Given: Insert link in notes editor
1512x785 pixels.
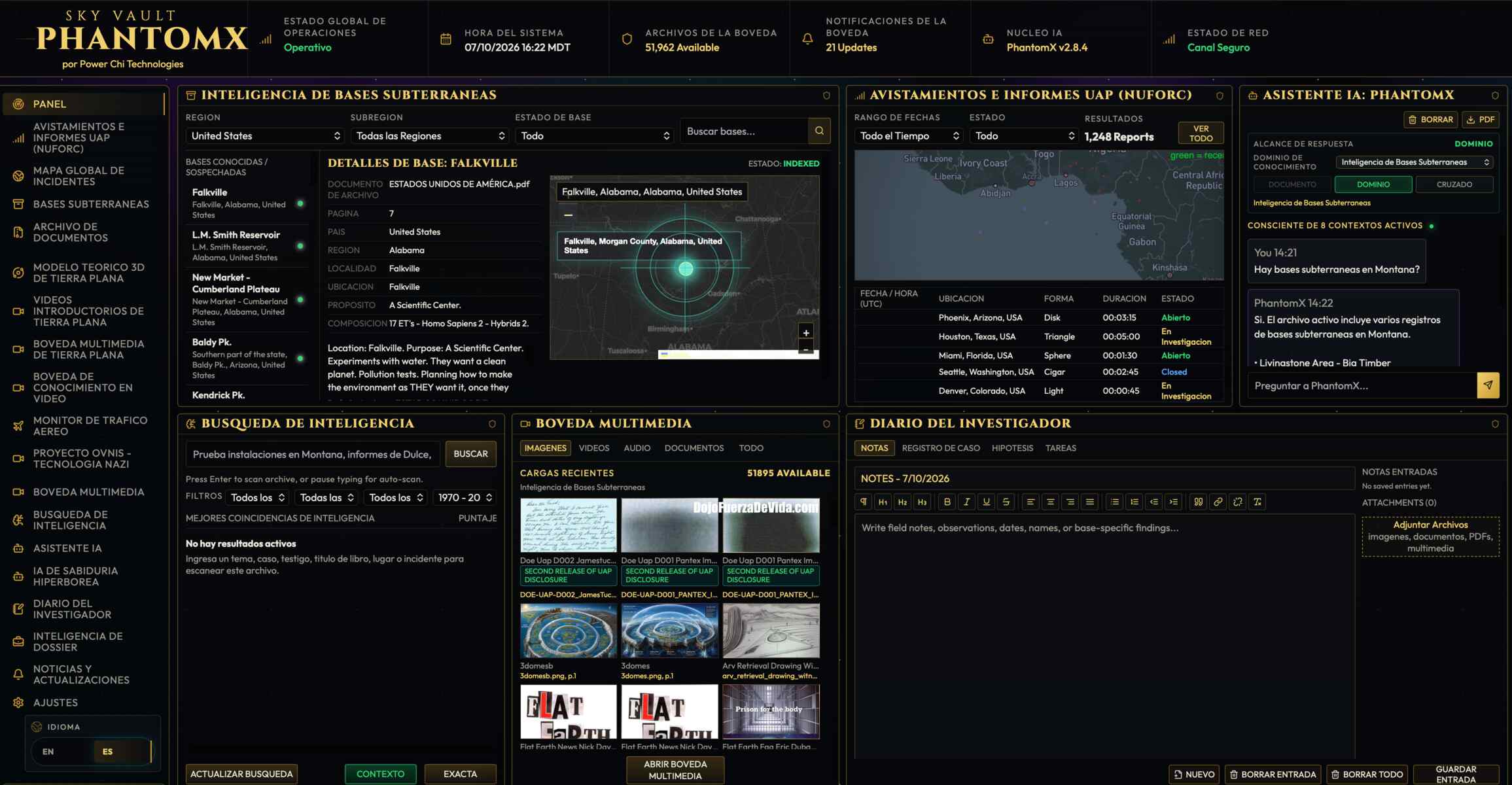Looking at the screenshot, I should pyautogui.click(x=1218, y=502).
